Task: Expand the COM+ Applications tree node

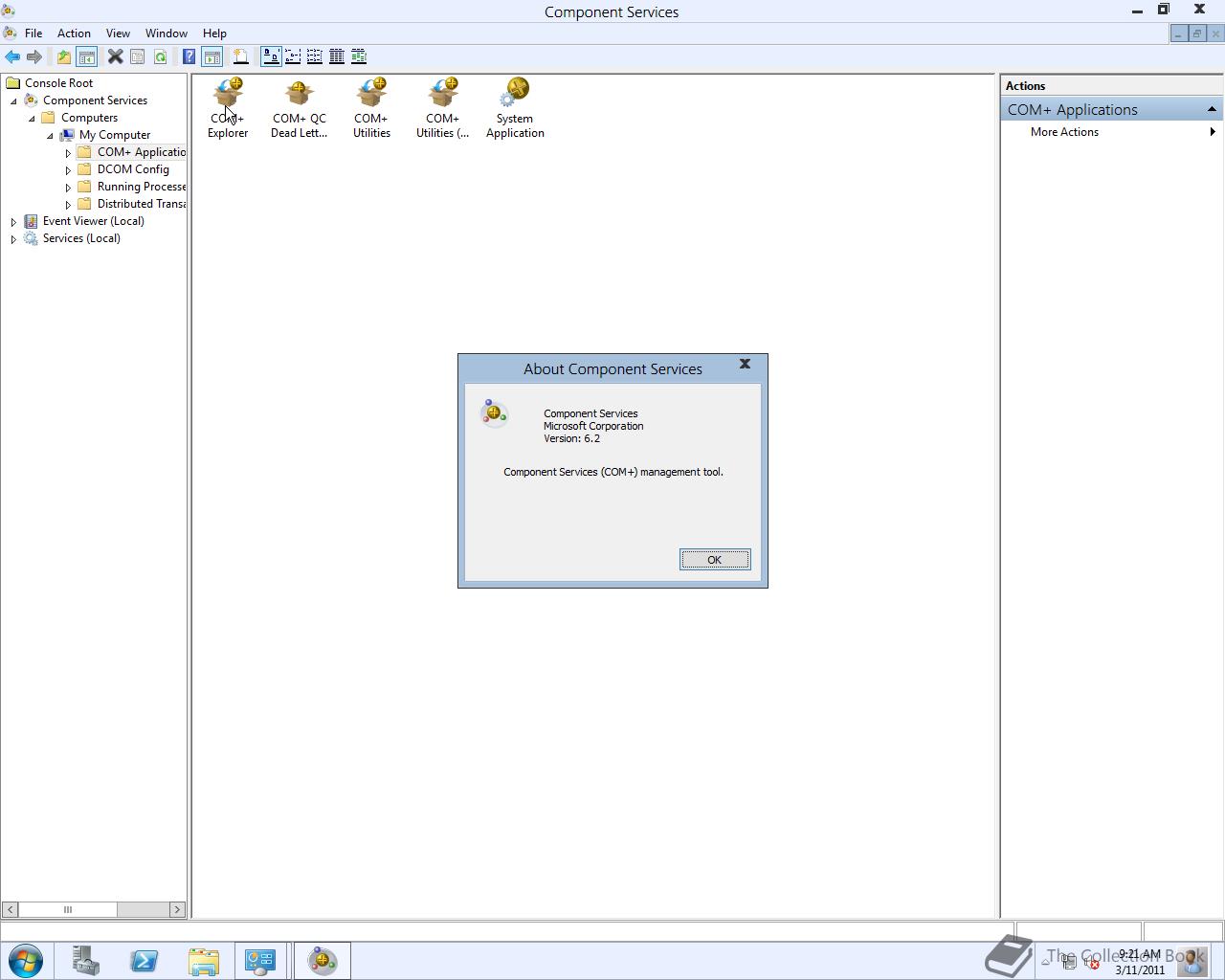Action: [x=68, y=153]
